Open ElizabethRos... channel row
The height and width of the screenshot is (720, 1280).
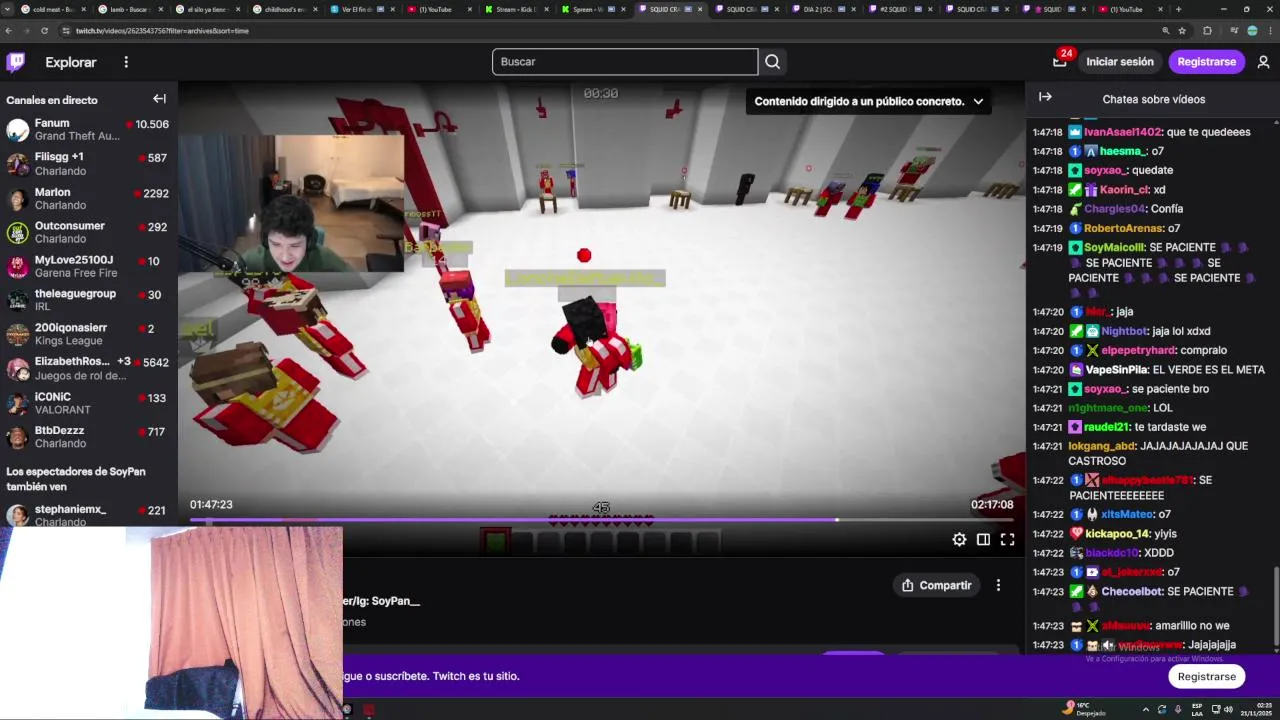coord(89,368)
